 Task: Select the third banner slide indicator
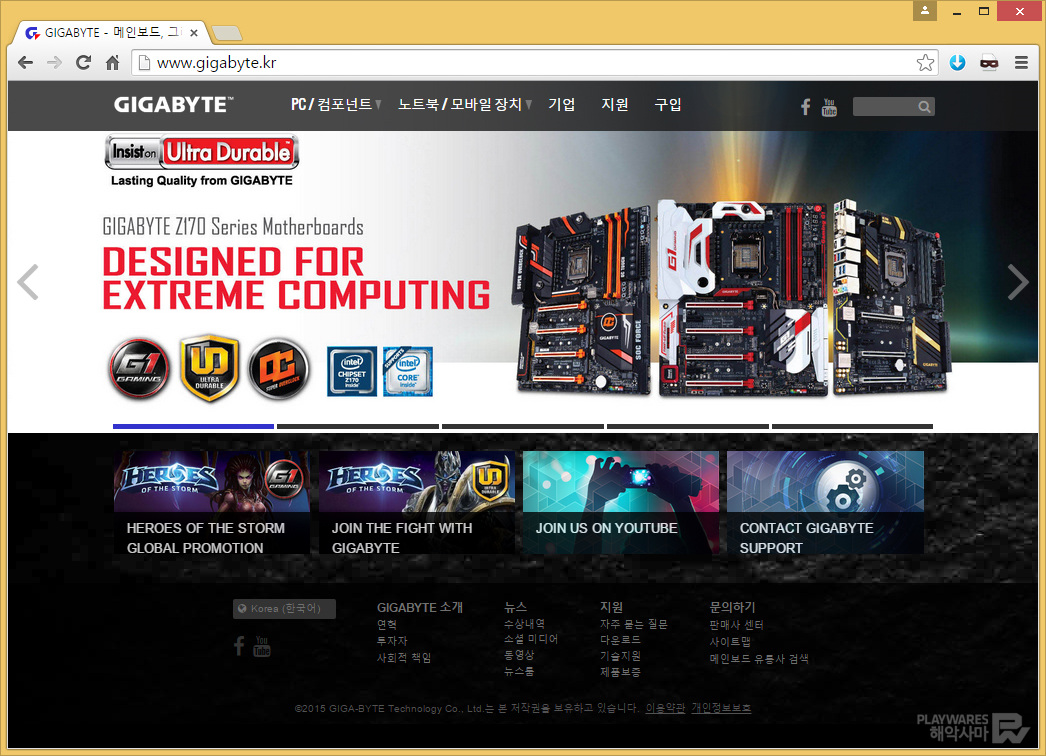[x=523, y=426]
